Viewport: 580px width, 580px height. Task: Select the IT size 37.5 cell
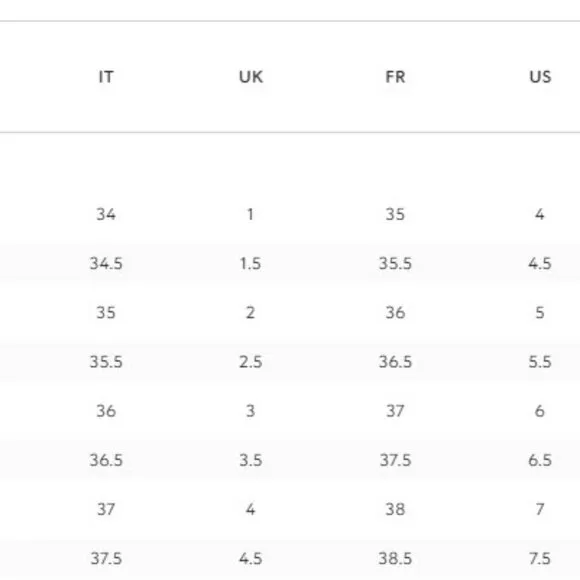(106, 559)
